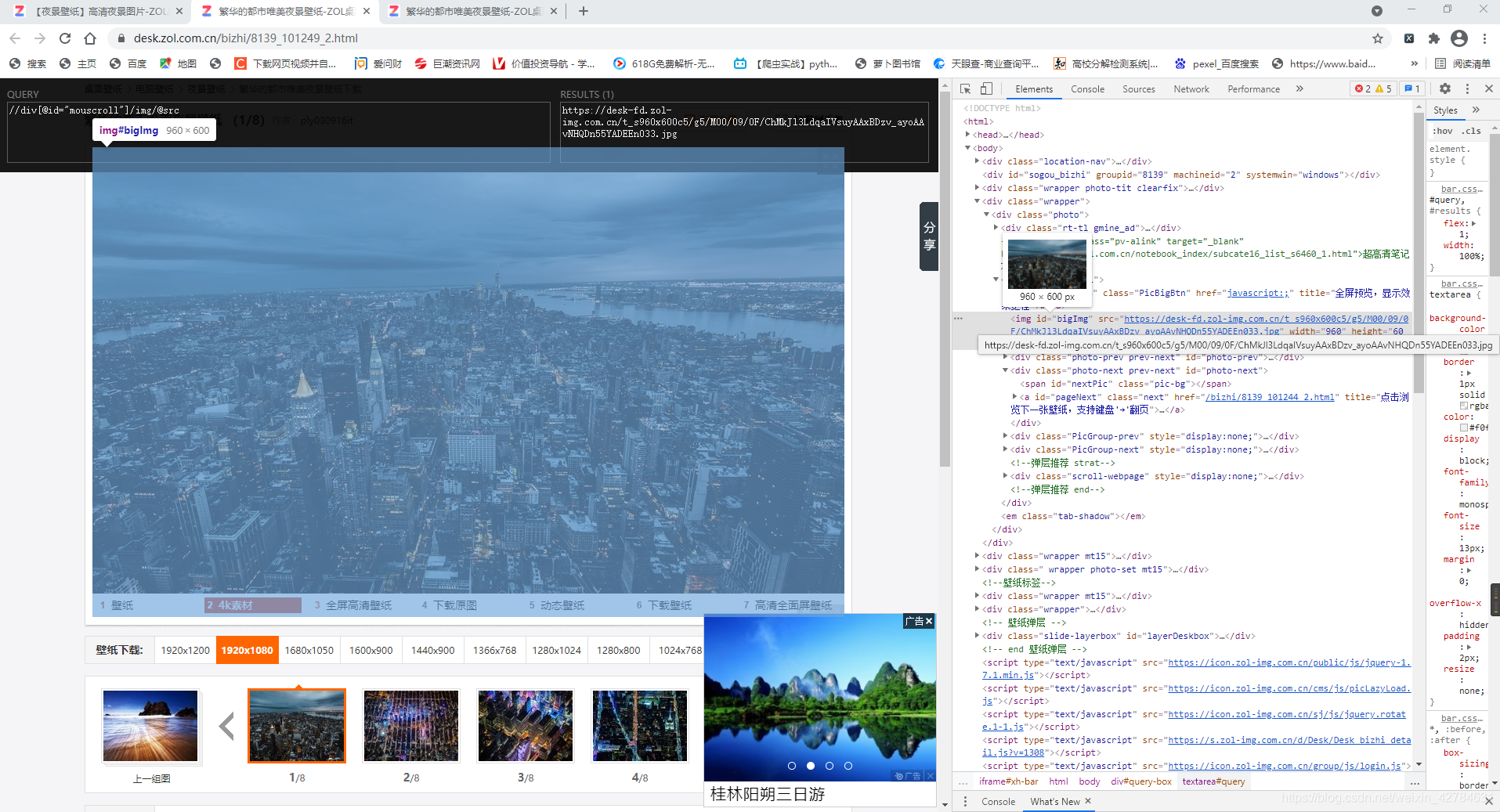Close the DevTools panel
Viewport: 1500px width, 812px height.
pos(1489,88)
